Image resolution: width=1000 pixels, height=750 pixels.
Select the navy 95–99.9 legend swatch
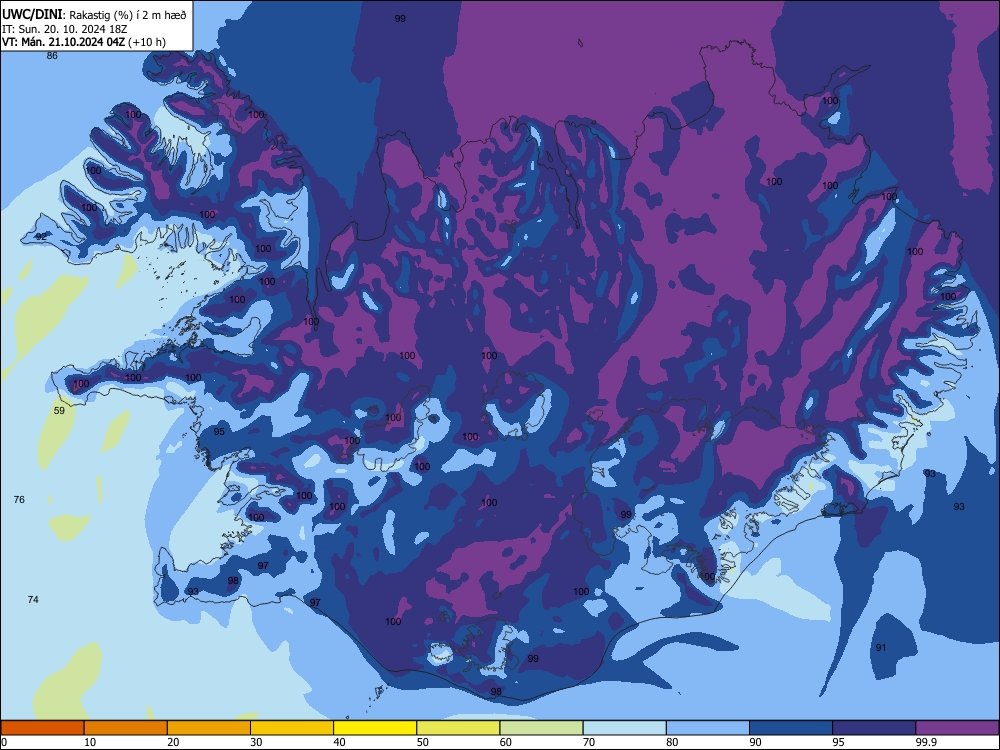coord(874,728)
